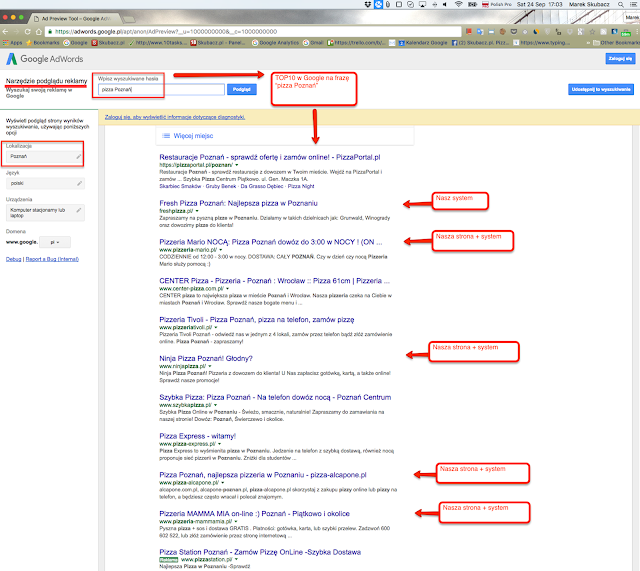Click the paperclip menu bar icon
Screen dimensions: 640x571
[387, 4]
